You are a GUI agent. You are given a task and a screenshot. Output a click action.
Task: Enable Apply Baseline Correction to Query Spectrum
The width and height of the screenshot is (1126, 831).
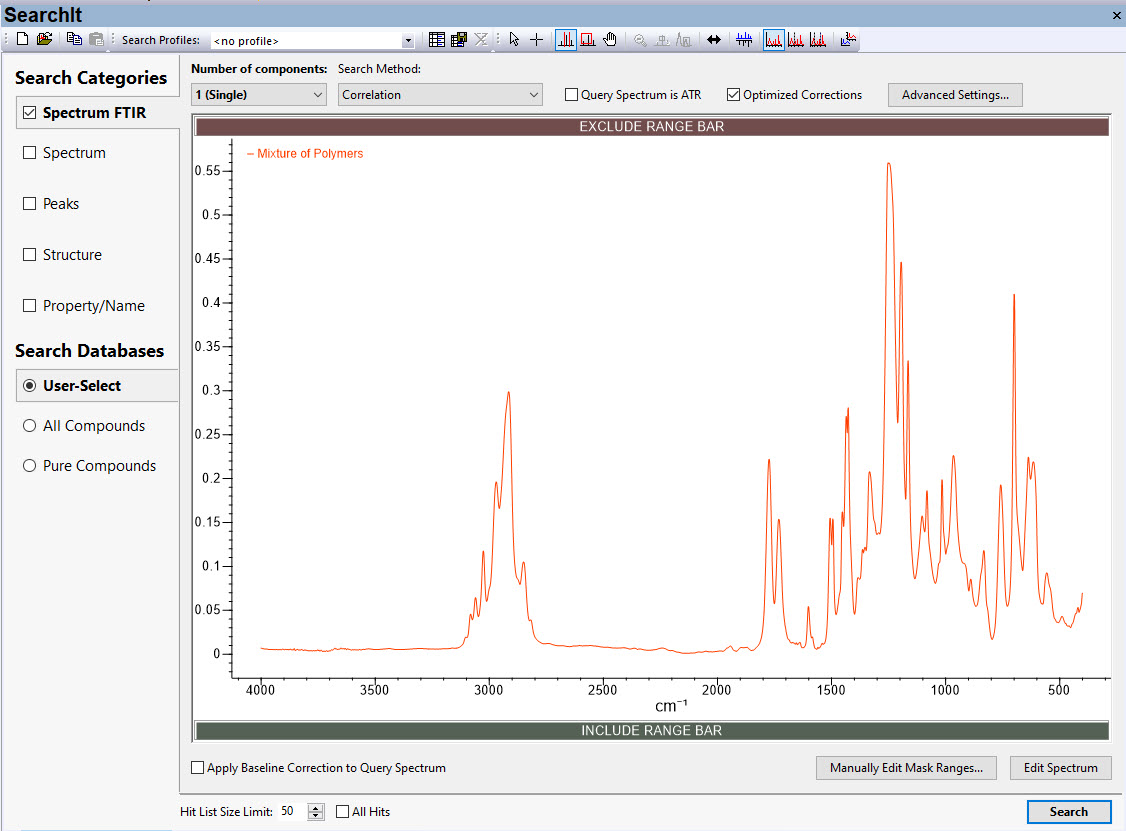[x=198, y=768]
